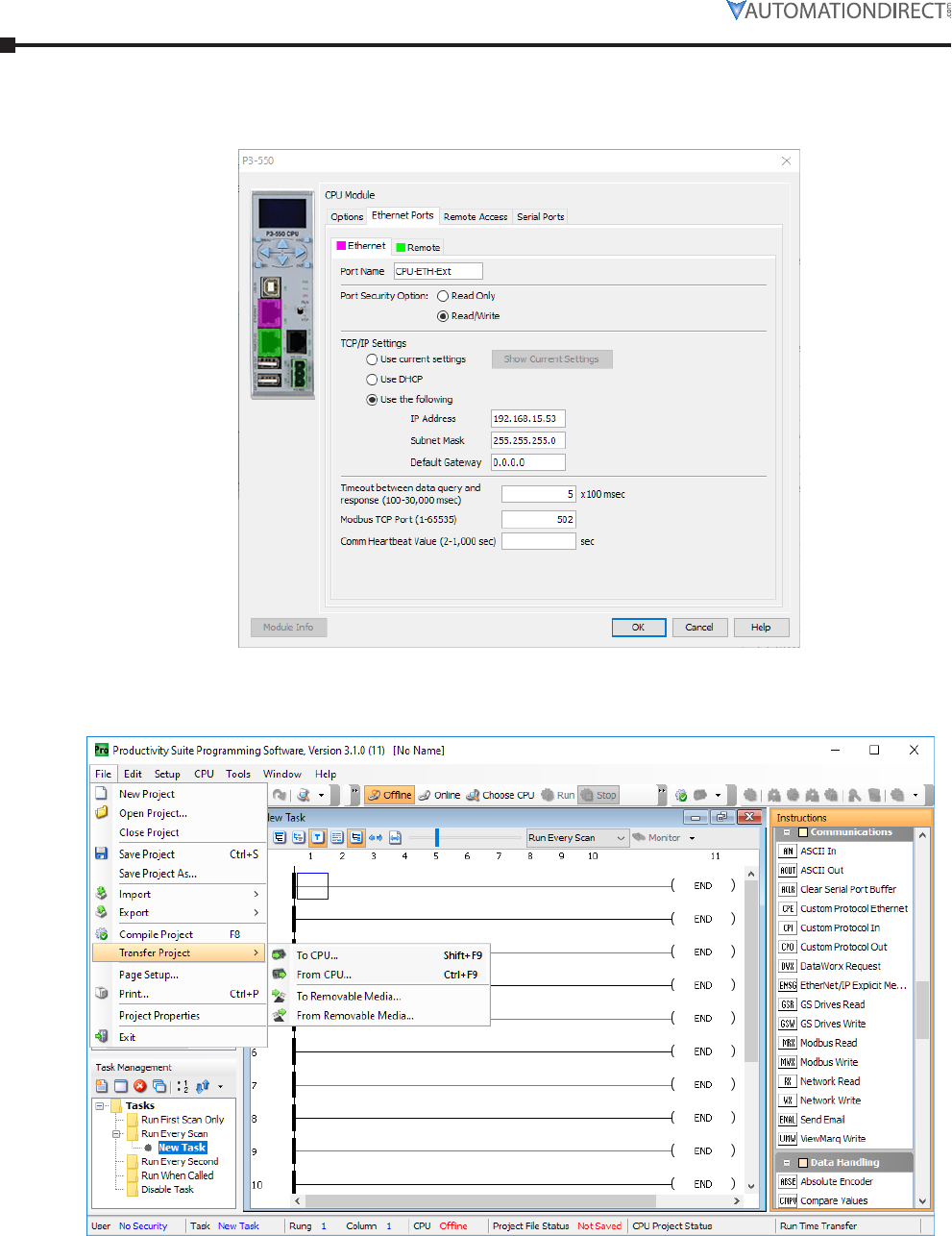The width and height of the screenshot is (952, 1236).
Task: Click the Show Current Settings button
Action: click(551, 359)
